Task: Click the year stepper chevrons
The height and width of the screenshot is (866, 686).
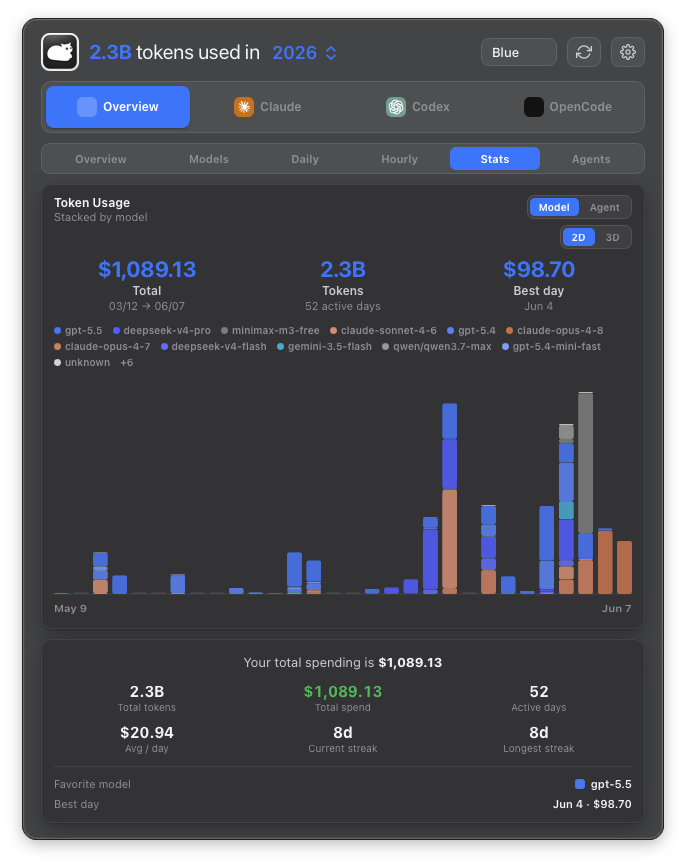Action: click(x=331, y=52)
